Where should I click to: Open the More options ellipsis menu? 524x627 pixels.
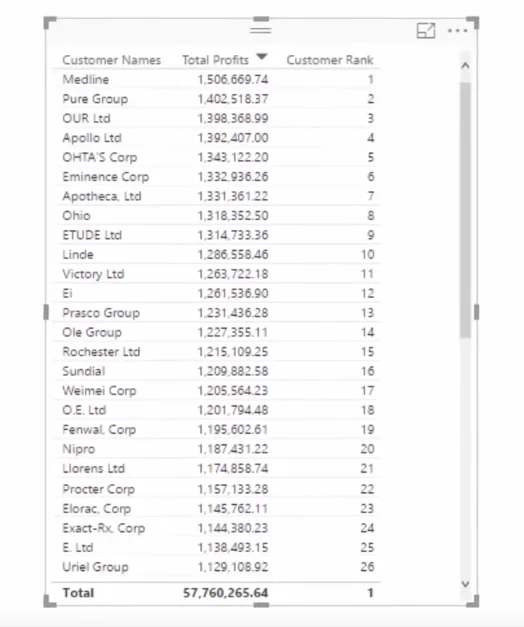tap(458, 31)
